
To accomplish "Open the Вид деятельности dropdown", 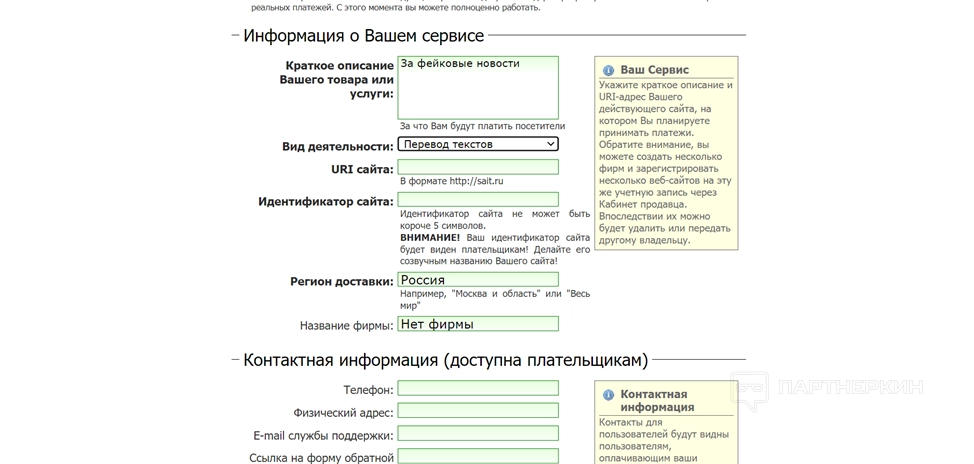I will (x=478, y=144).
